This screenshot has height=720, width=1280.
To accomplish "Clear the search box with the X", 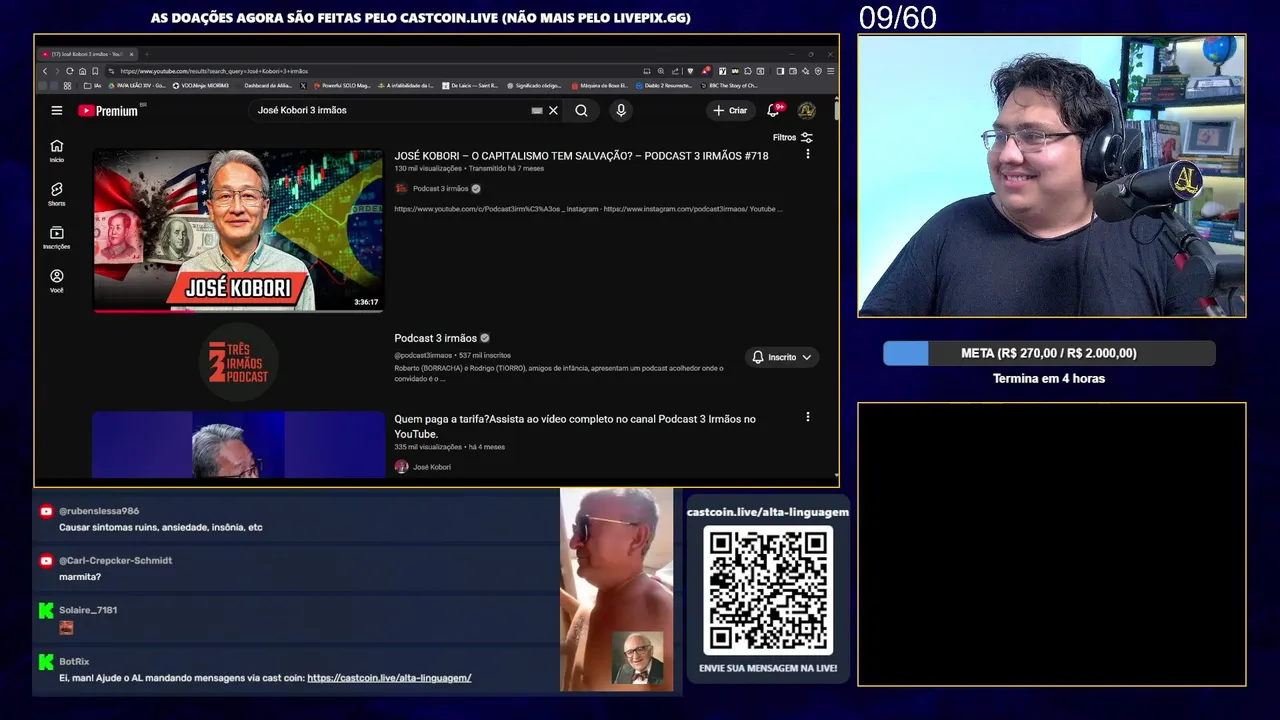I will [553, 110].
